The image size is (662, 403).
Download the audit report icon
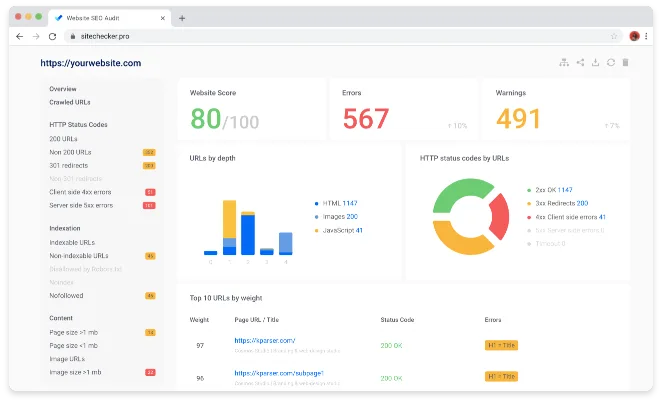coord(595,62)
